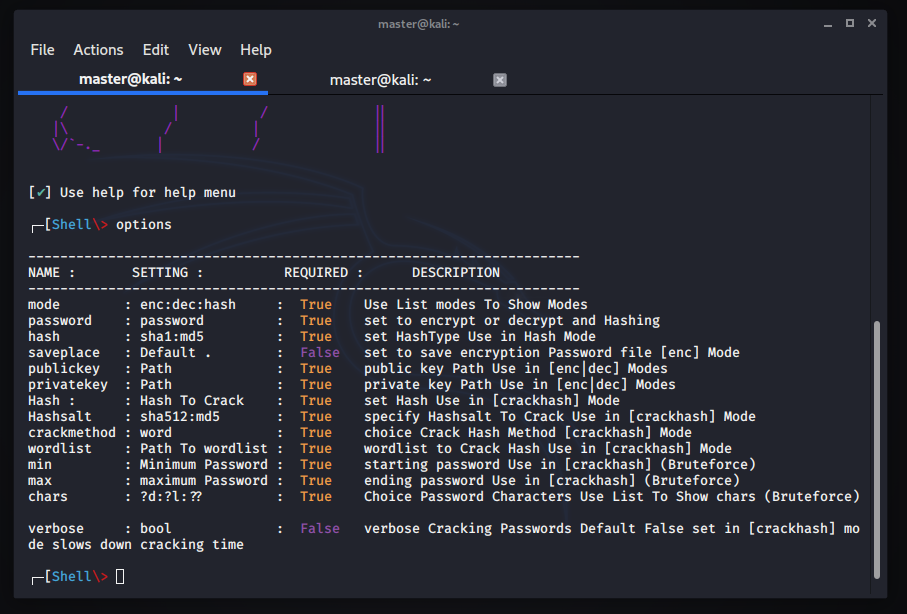This screenshot has height=614, width=907.
Task: Open the Help menu
Action: (256, 50)
